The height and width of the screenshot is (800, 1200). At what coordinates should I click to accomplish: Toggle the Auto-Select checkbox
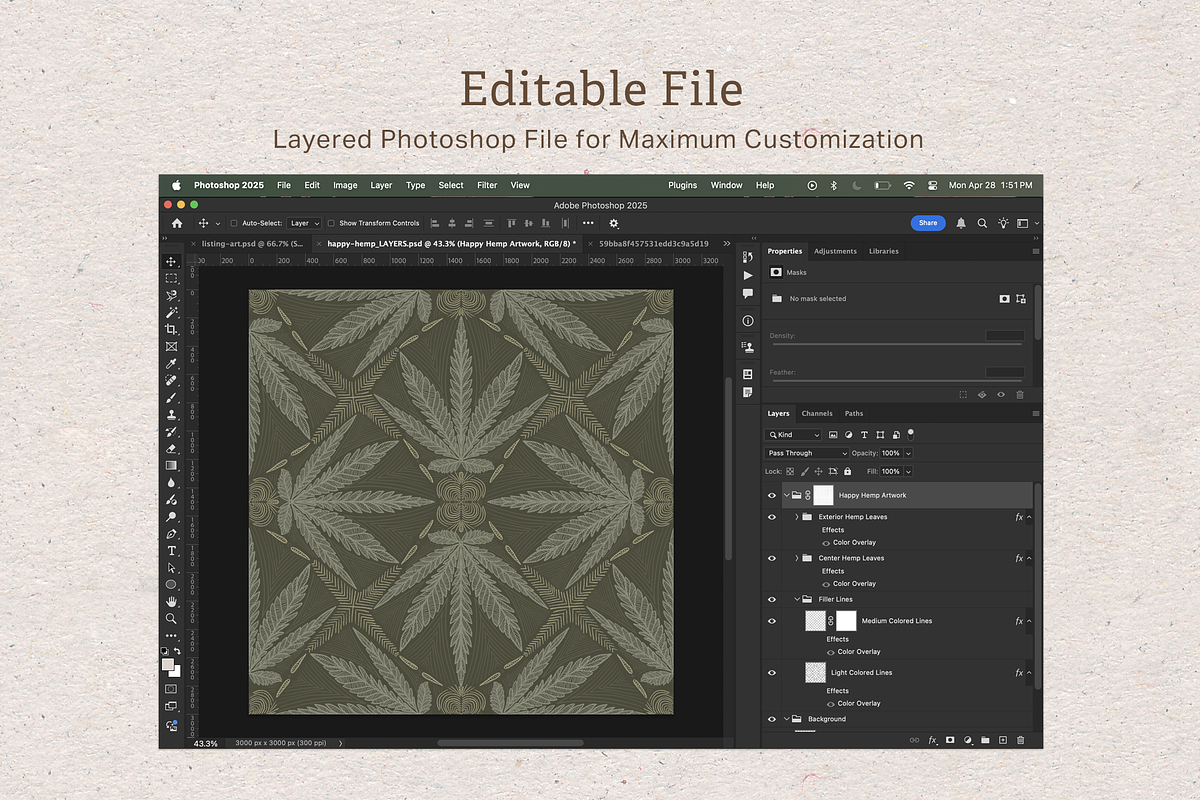click(234, 223)
